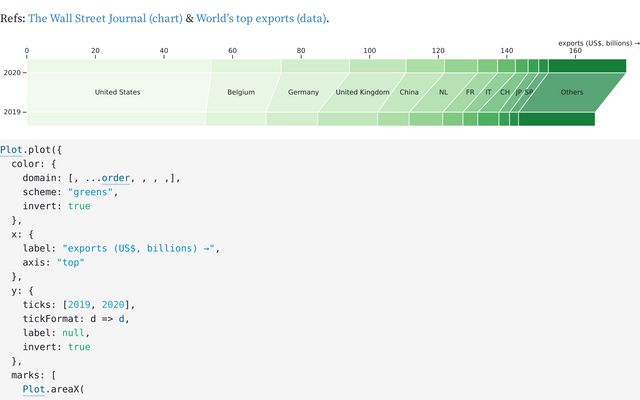Screen dimensions: 640x400
Task: Click the Belgium area label
Action: (x=241, y=92)
